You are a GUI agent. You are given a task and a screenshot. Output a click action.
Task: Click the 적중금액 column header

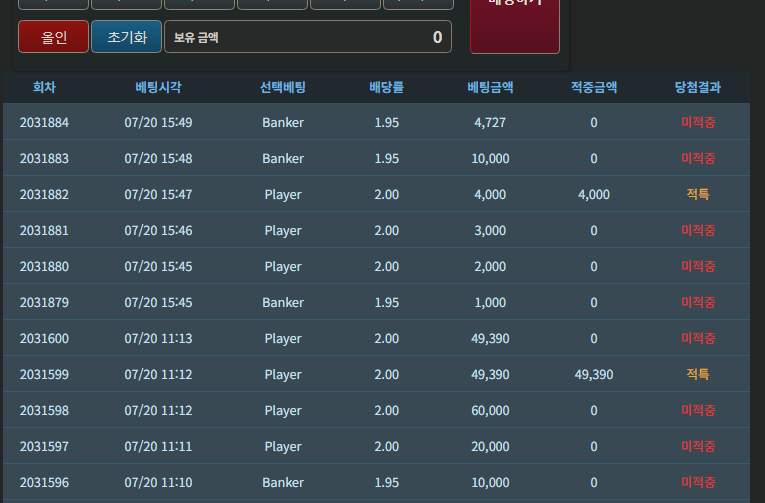click(594, 87)
